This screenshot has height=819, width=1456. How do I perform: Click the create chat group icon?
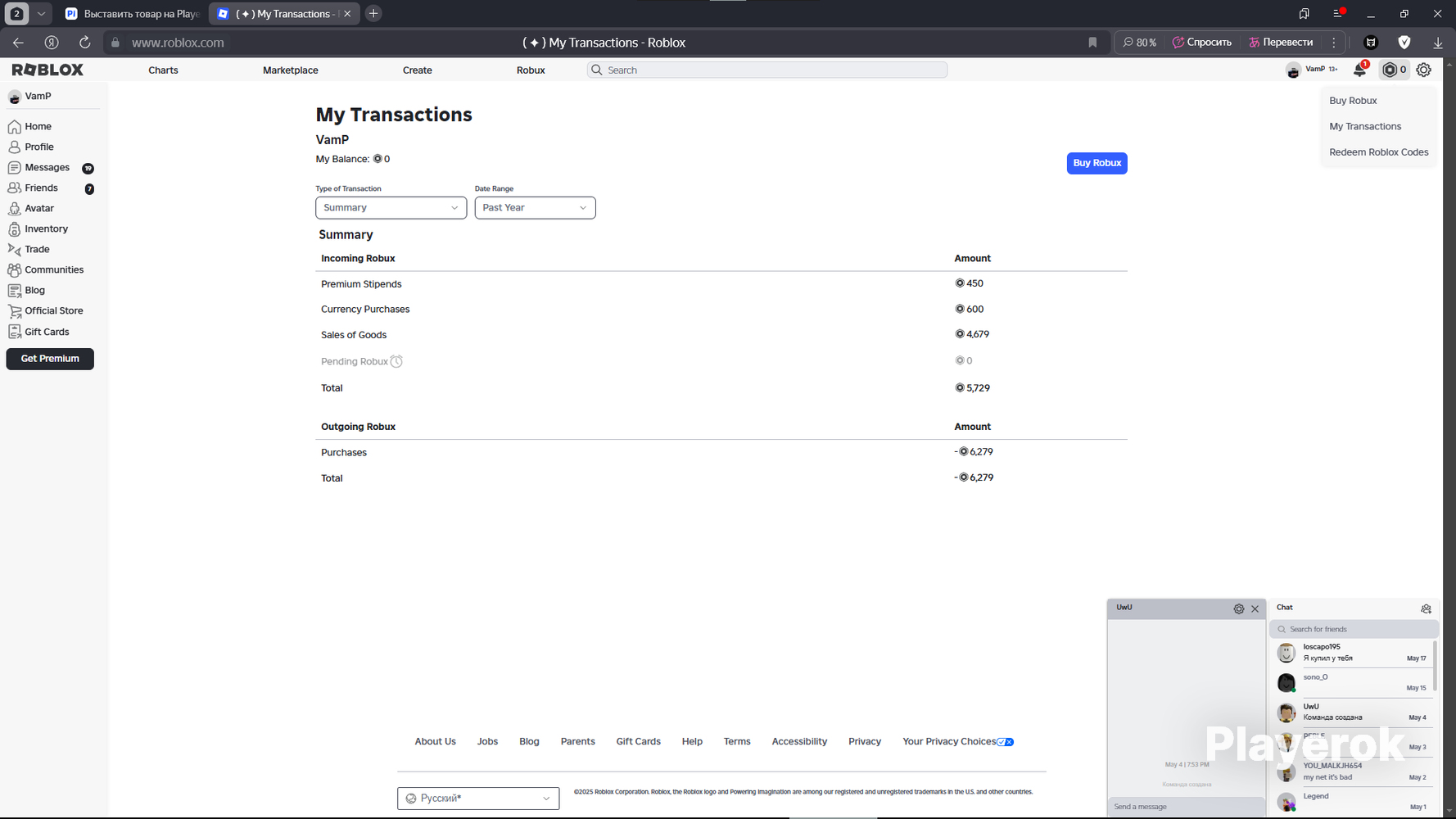coord(1426,609)
